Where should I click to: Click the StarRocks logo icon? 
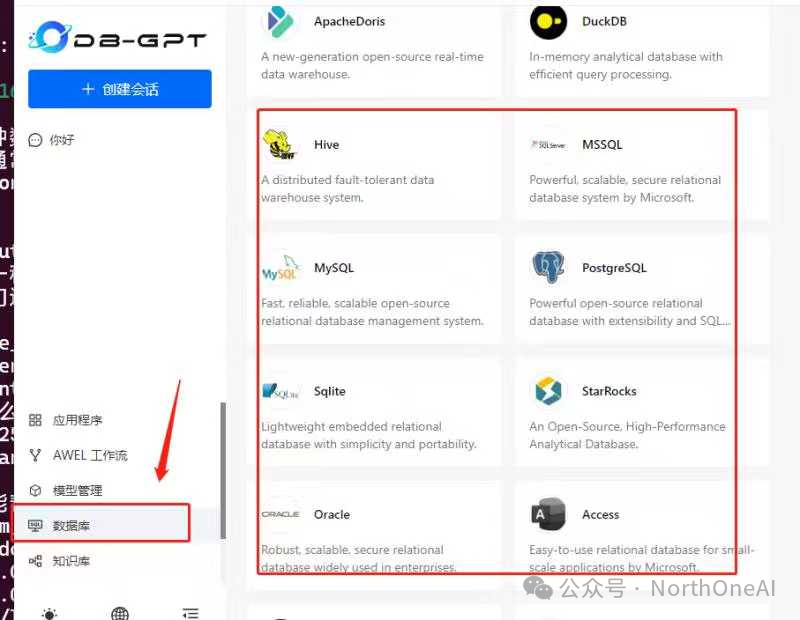click(548, 391)
